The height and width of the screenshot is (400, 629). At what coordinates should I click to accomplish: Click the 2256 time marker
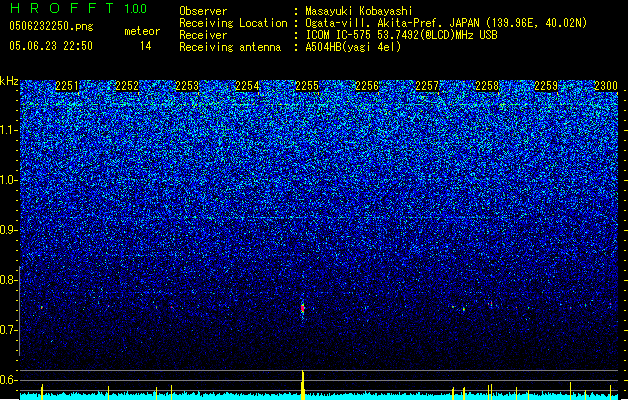(367, 86)
